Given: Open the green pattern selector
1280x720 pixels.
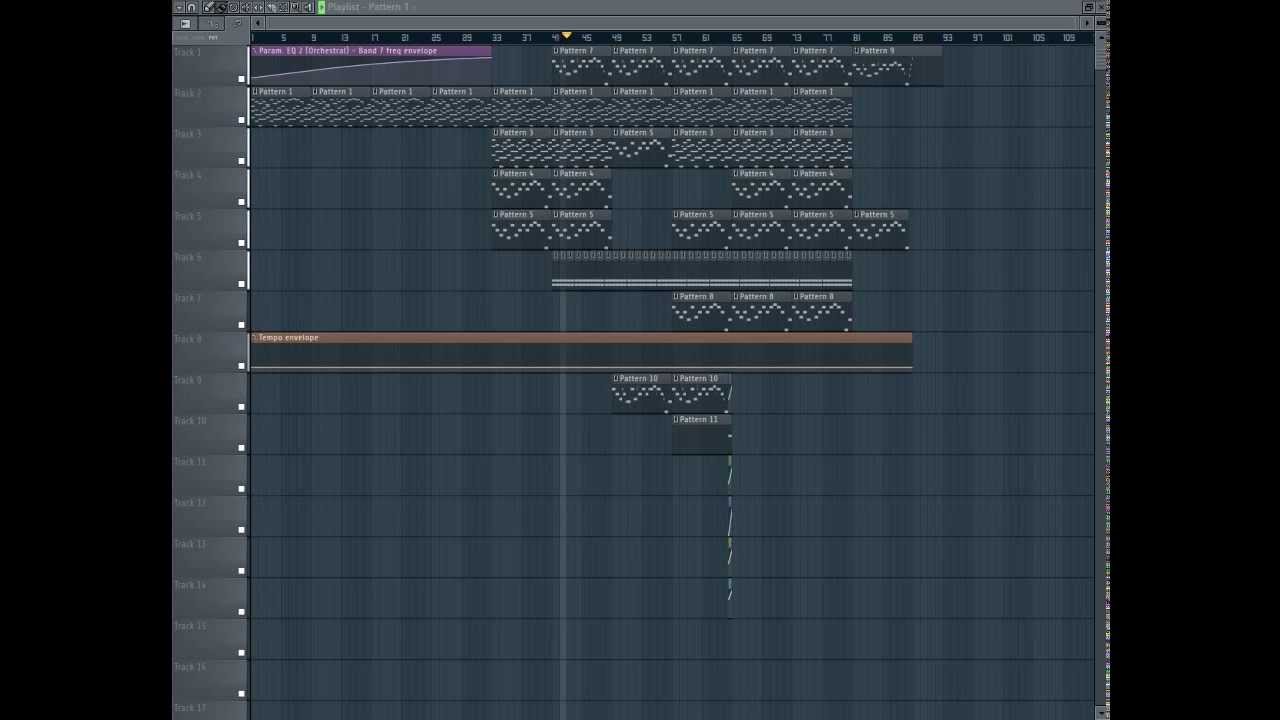Looking at the screenshot, I should pyautogui.click(x=321, y=7).
